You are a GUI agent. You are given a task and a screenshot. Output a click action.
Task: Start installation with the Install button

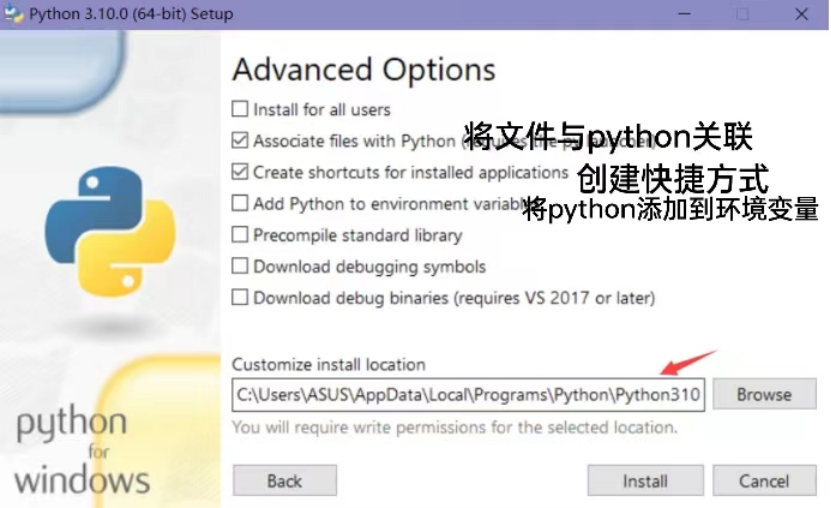[645, 480]
